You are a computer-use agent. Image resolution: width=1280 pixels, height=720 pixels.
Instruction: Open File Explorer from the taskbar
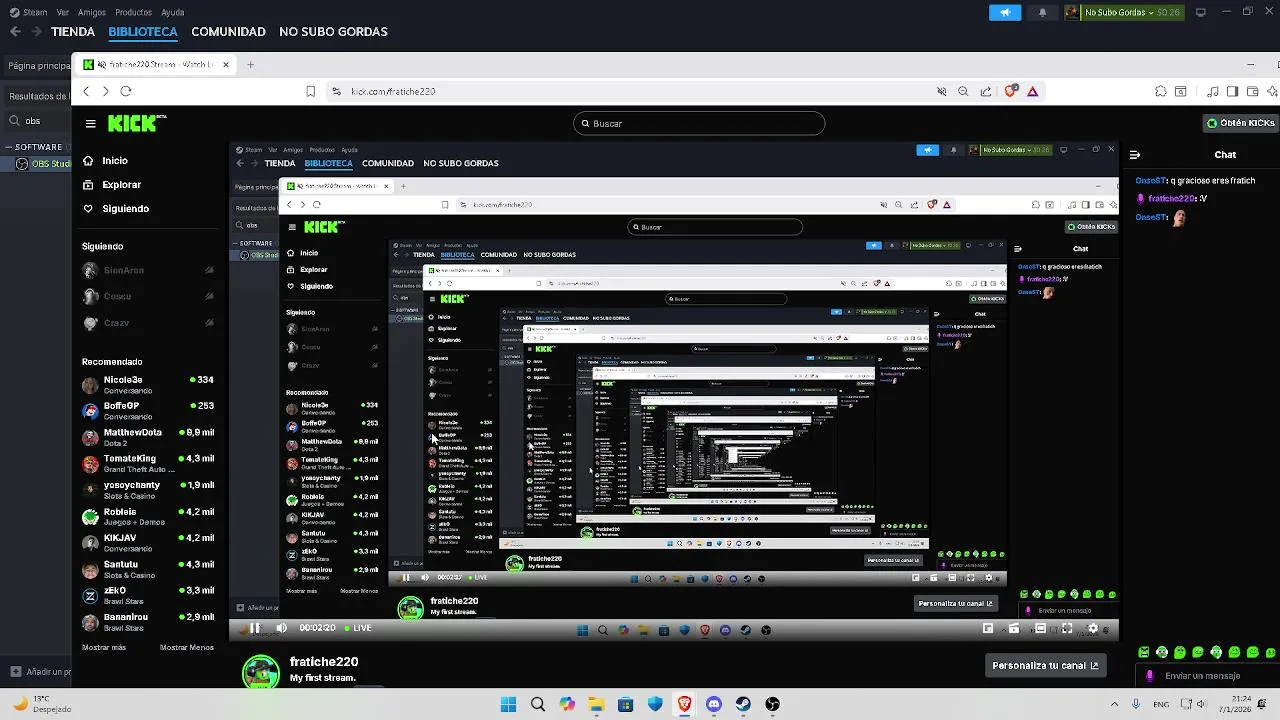pyautogui.click(x=596, y=704)
